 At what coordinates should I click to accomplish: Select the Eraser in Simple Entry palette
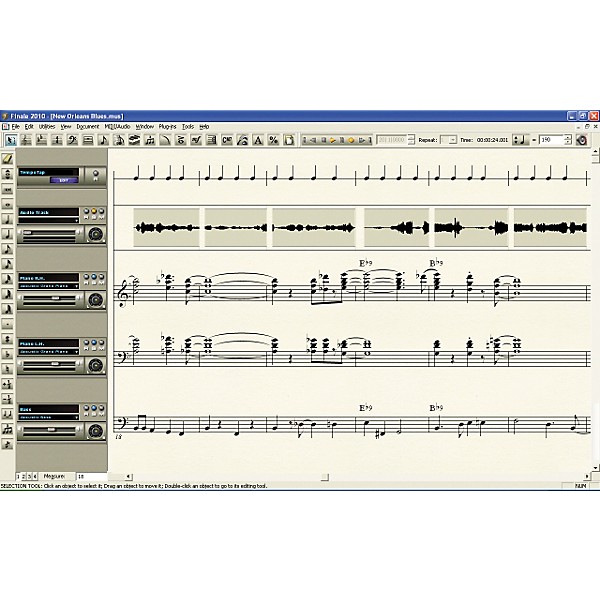pos(7,159)
